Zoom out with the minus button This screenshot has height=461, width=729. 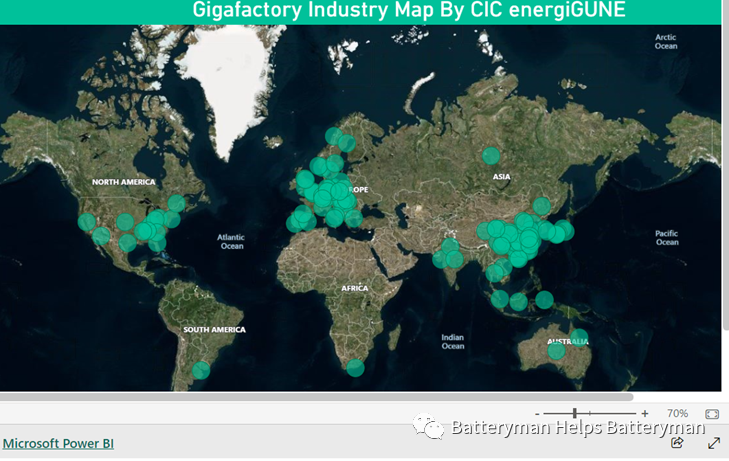pyautogui.click(x=537, y=414)
